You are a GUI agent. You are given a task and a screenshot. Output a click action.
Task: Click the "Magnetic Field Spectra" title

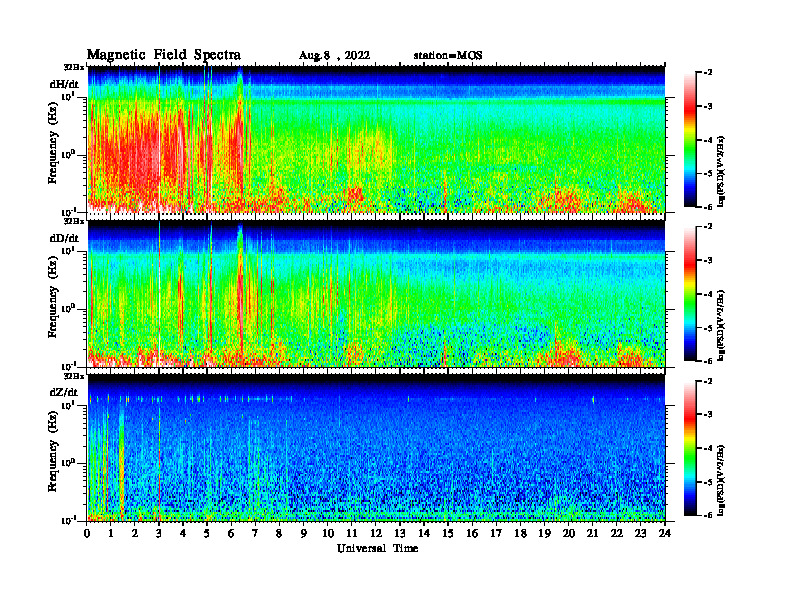point(164,55)
